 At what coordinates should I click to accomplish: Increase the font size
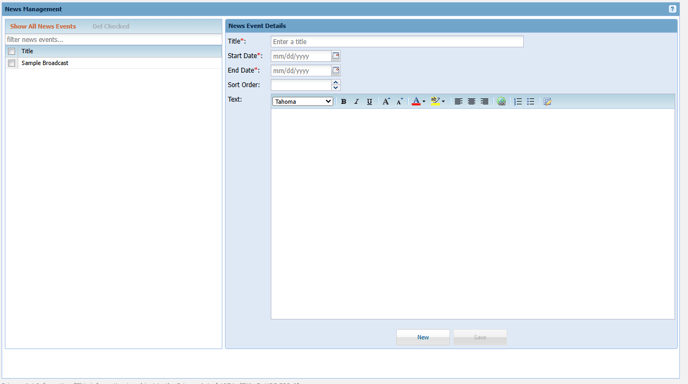[386, 101]
